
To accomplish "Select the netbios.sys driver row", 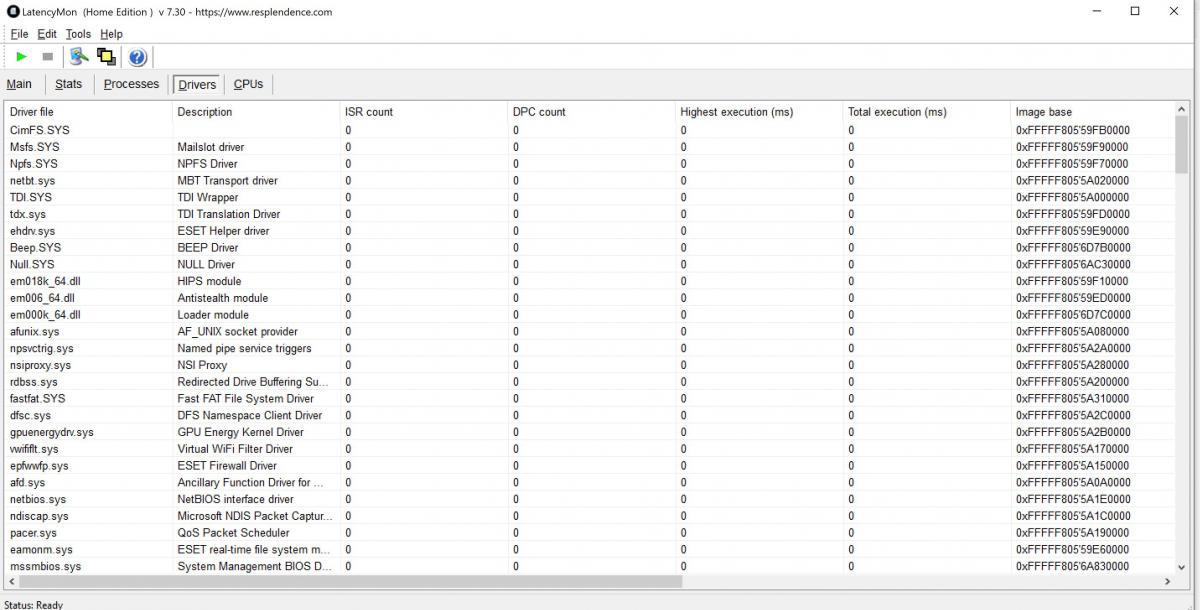I will pyautogui.click(x=590, y=499).
